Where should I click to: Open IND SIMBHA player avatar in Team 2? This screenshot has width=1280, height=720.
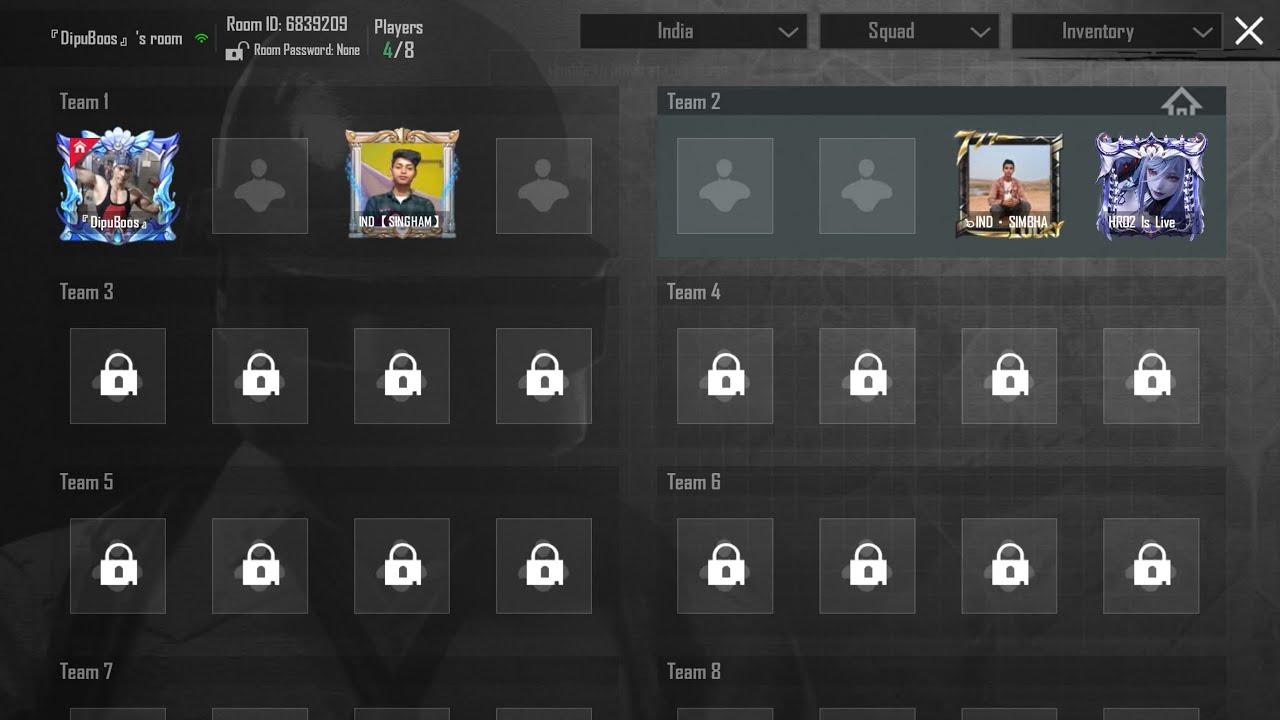tap(1008, 185)
